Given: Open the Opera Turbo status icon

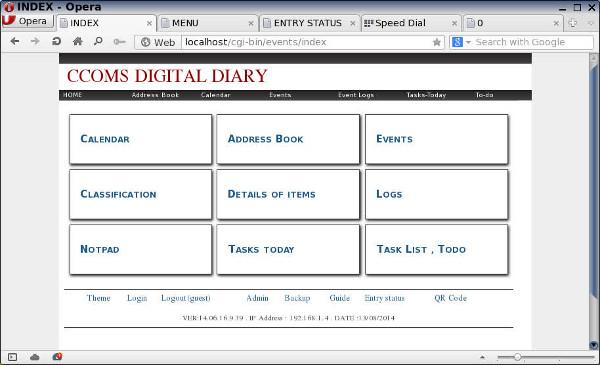Looking at the screenshot, I should (x=57, y=357).
